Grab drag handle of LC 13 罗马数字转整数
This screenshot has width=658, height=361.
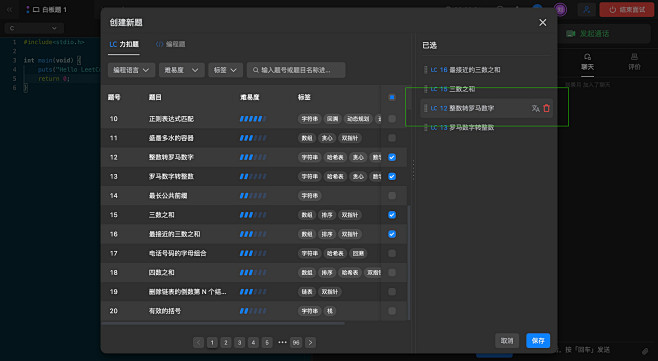(x=426, y=128)
